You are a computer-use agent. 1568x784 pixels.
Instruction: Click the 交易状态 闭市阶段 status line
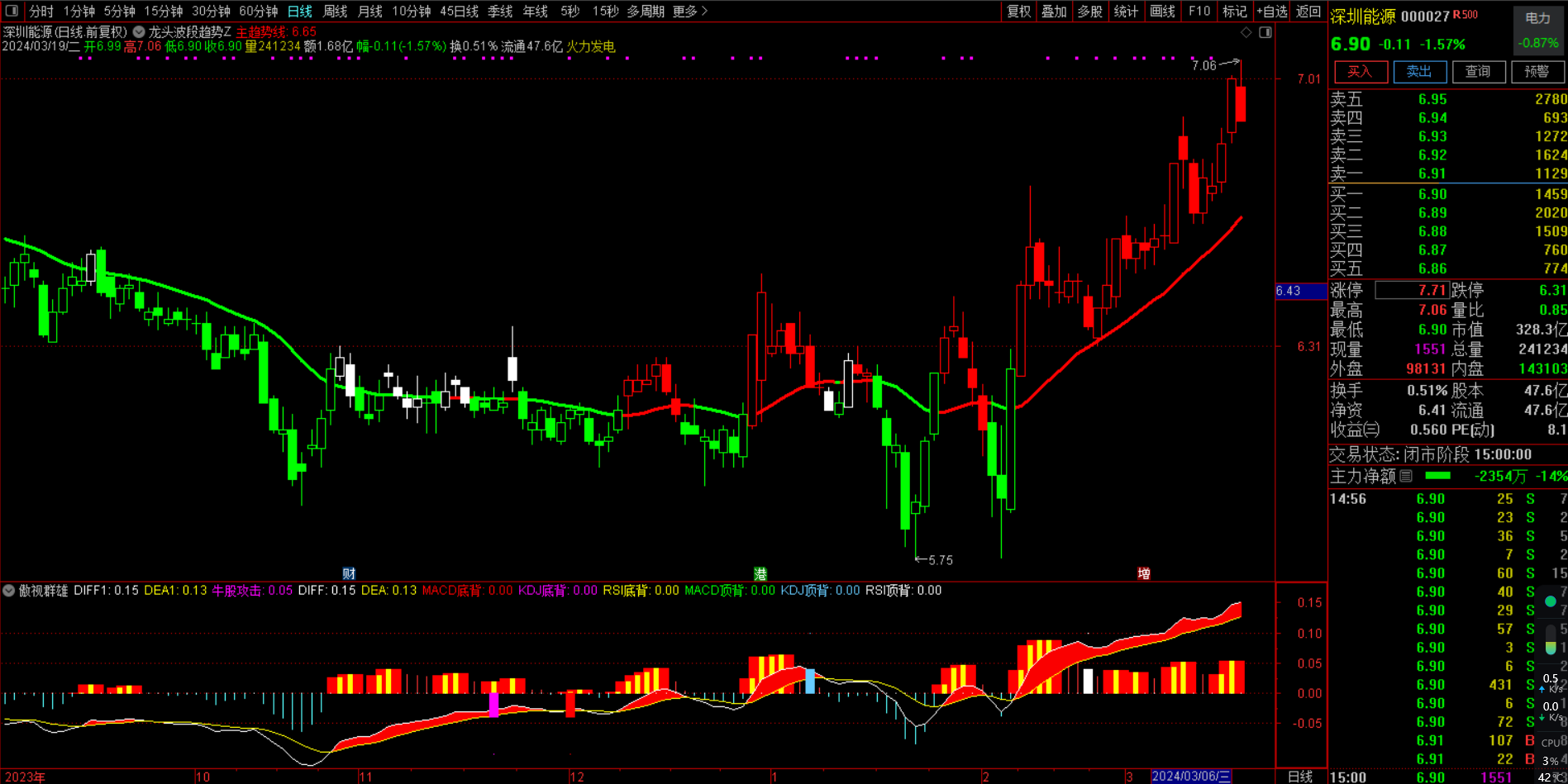[x=1431, y=454]
